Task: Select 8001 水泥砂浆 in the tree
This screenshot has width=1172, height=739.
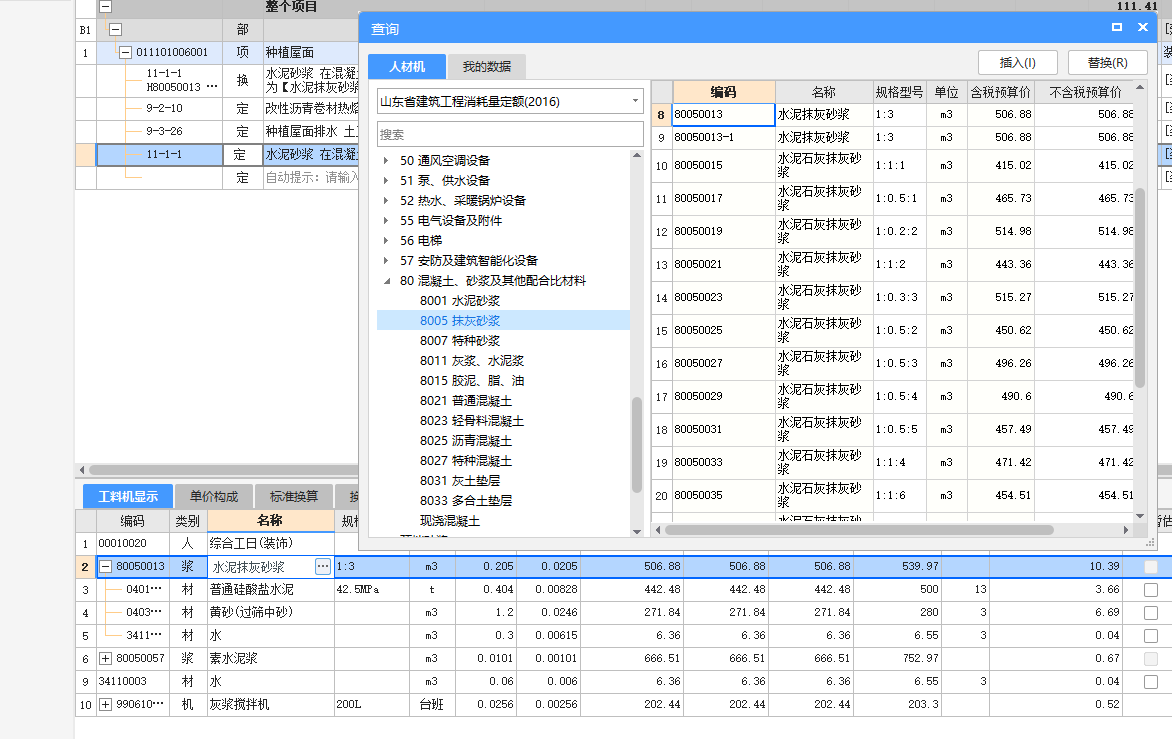Action: [460, 300]
